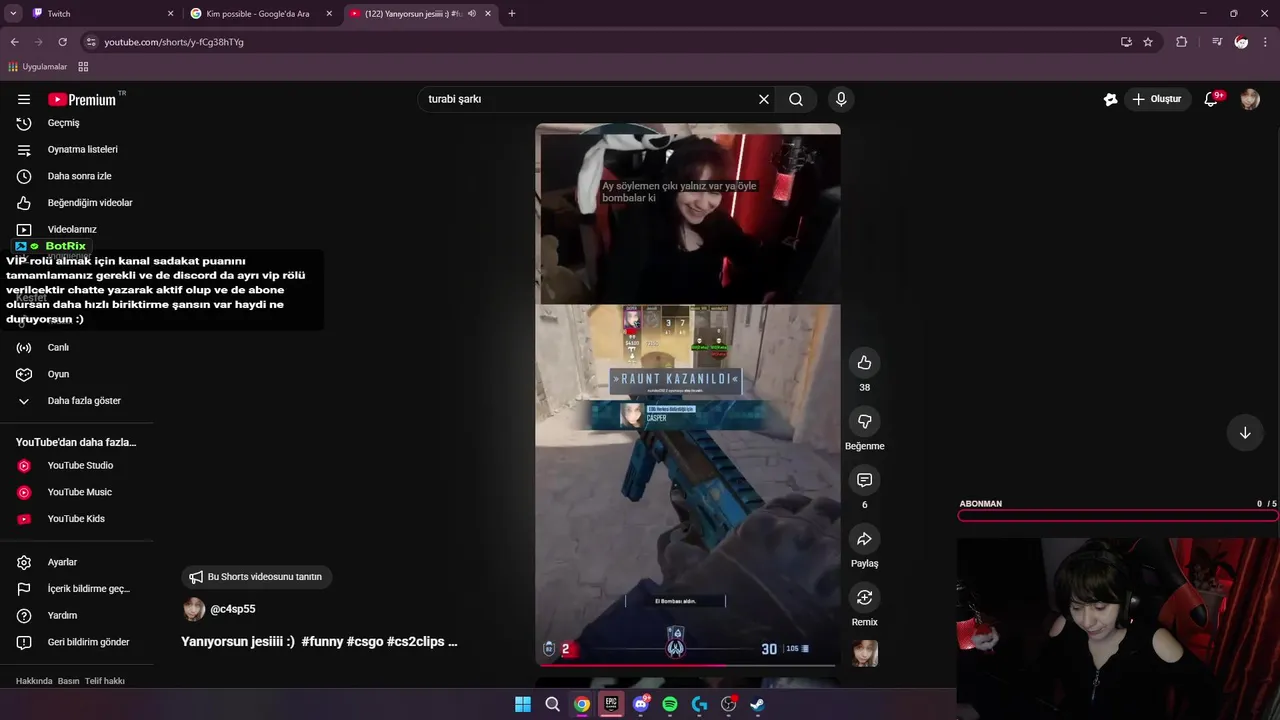This screenshot has height=720, width=1280.
Task: Open Steam from taskbar
Action: (x=758, y=704)
